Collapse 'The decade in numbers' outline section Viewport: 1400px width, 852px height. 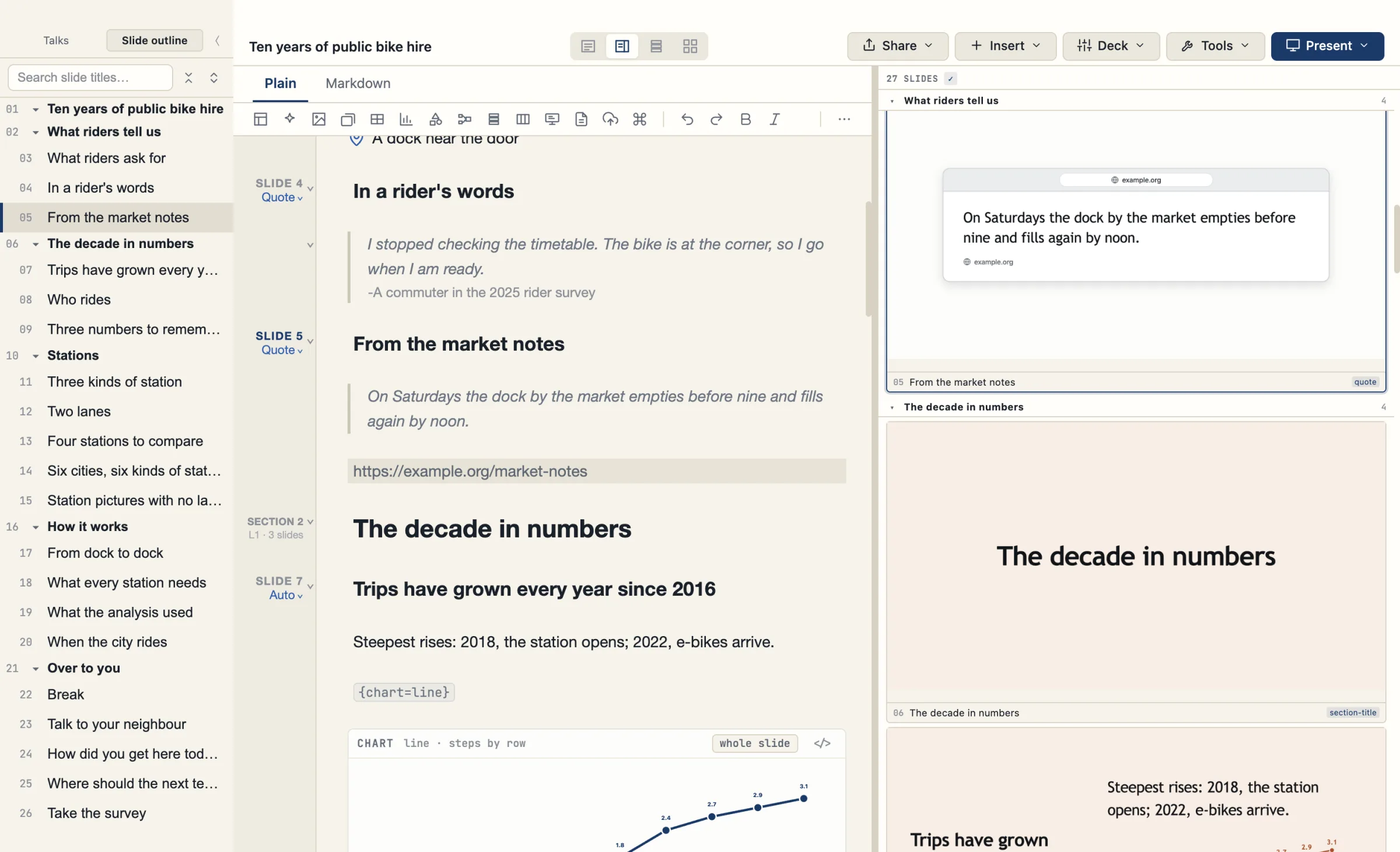tap(36, 244)
